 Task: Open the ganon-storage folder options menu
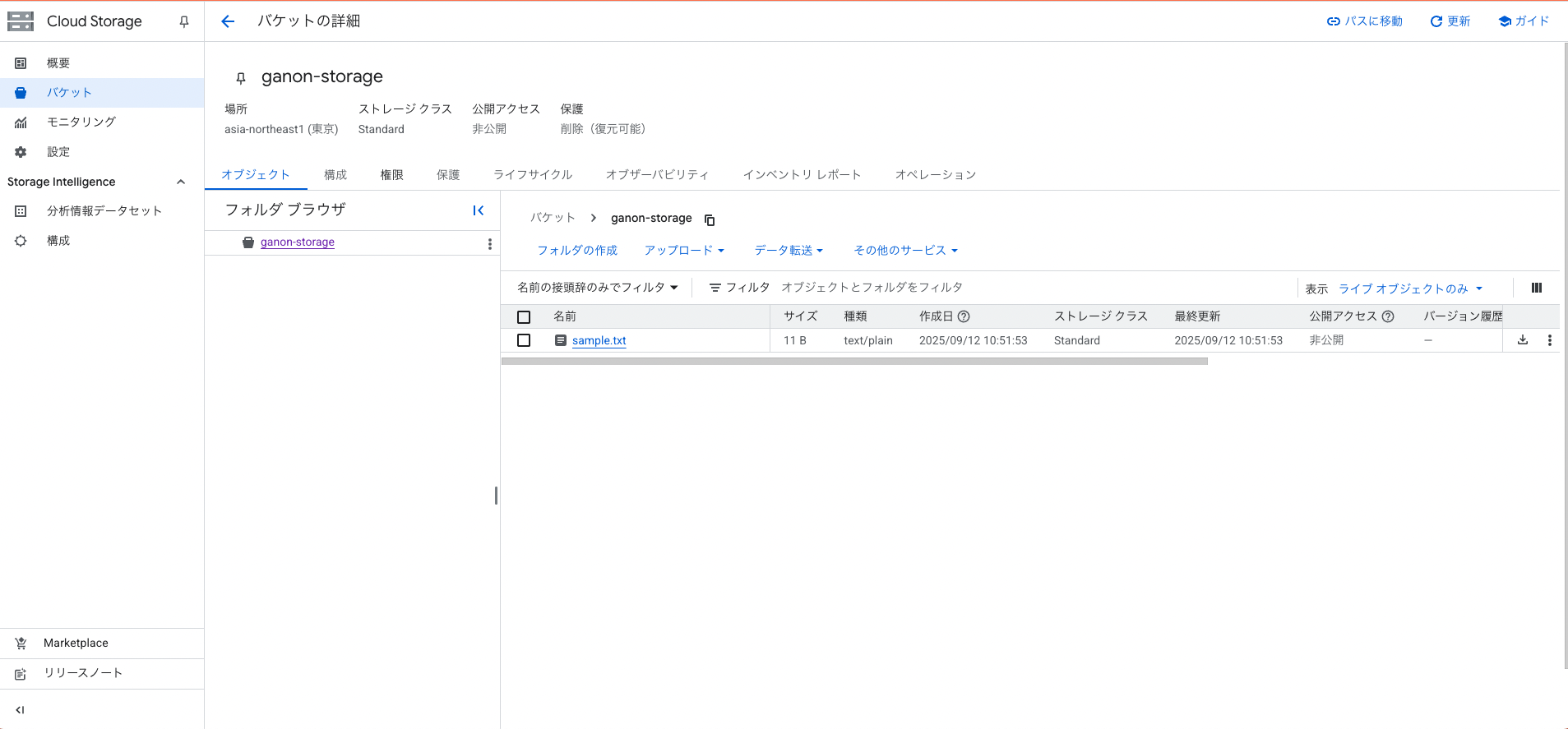489,243
